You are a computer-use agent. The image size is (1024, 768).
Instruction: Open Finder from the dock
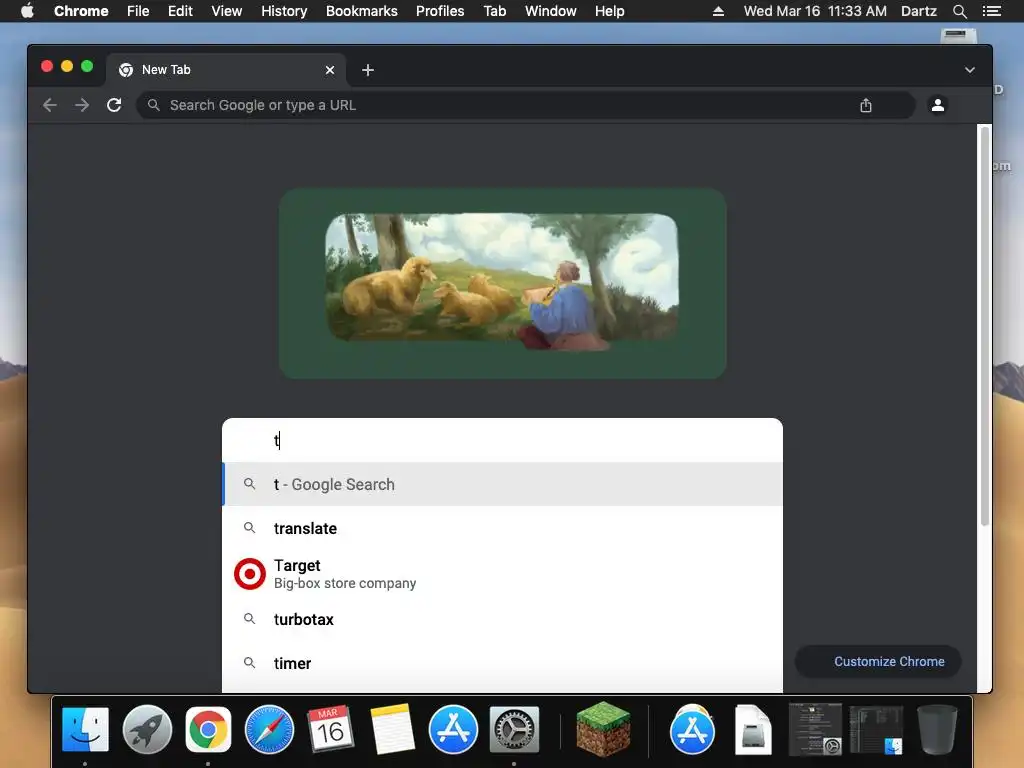click(x=85, y=729)
